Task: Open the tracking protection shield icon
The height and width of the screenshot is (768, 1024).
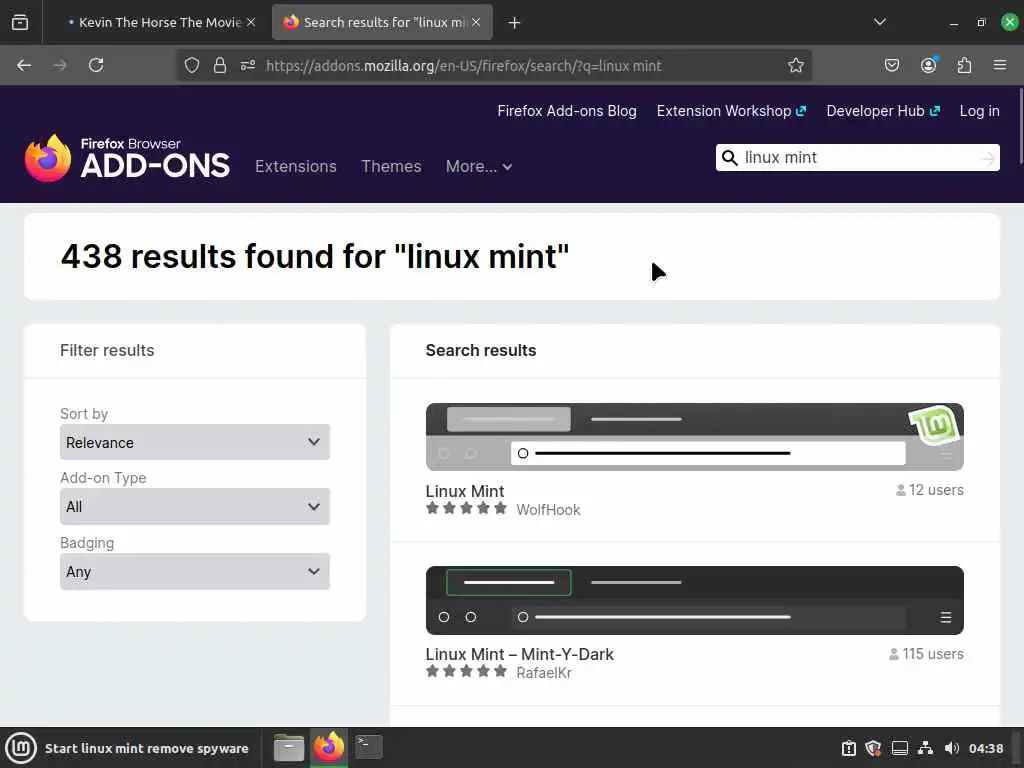Action: [192, 65]
